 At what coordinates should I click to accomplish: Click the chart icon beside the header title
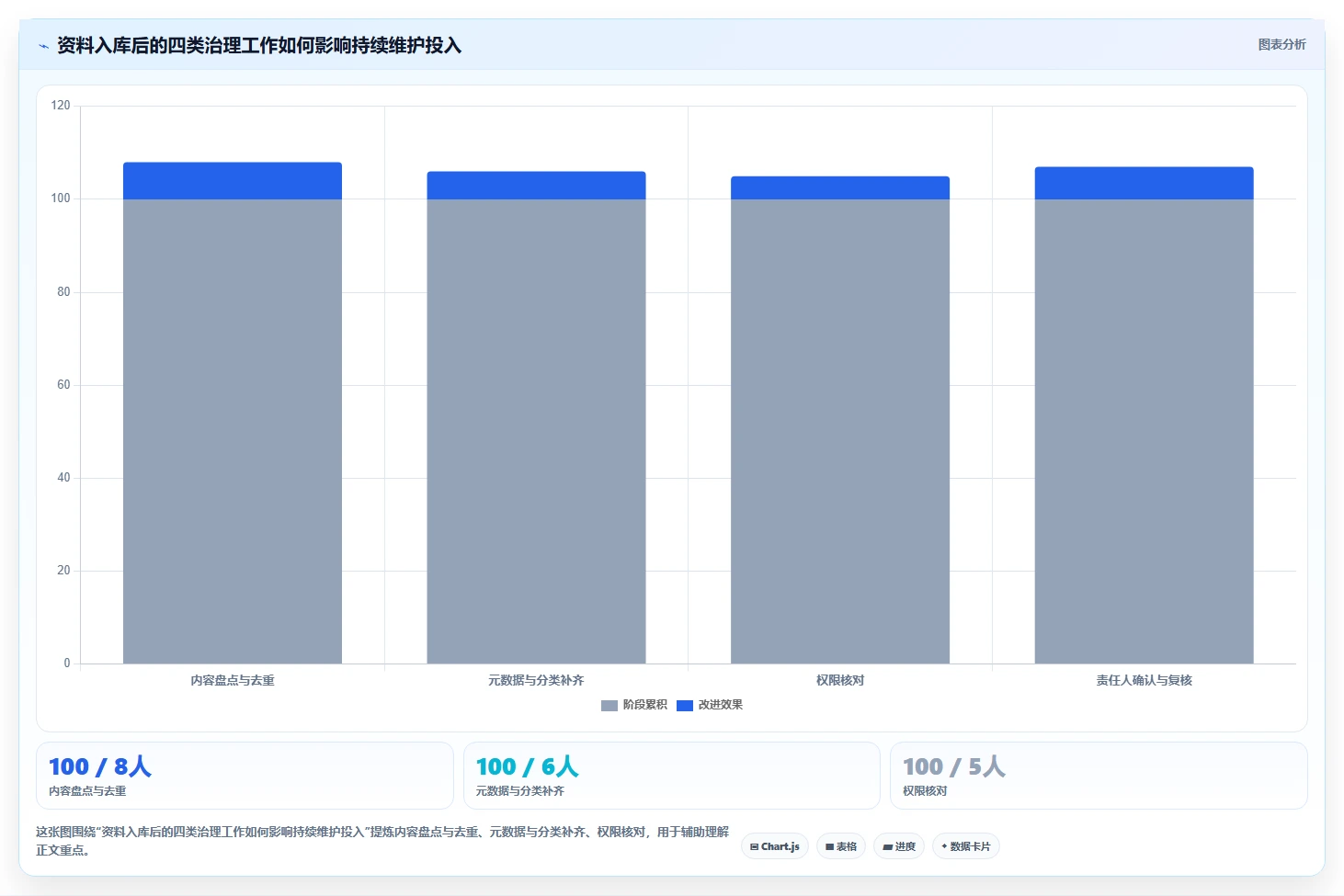[43, 46]
